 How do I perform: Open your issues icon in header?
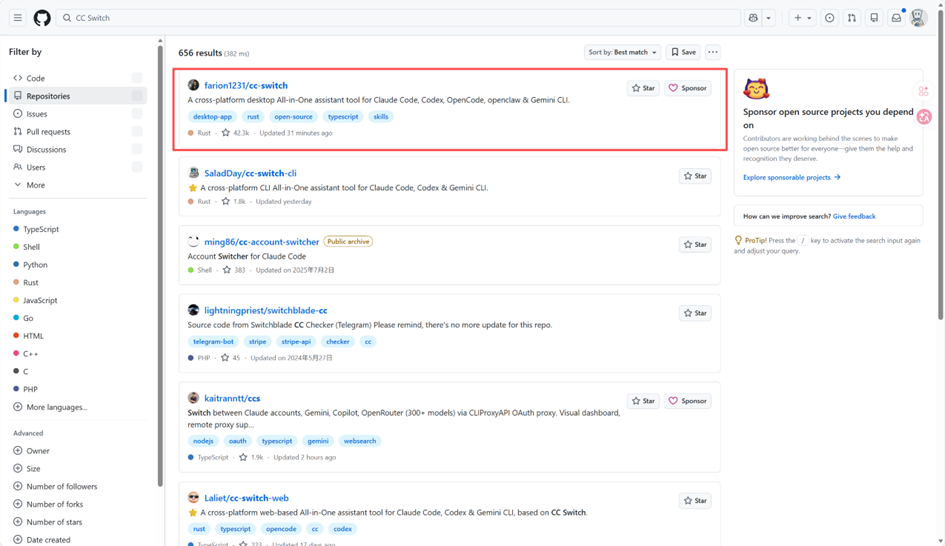(x=830, y=18)
